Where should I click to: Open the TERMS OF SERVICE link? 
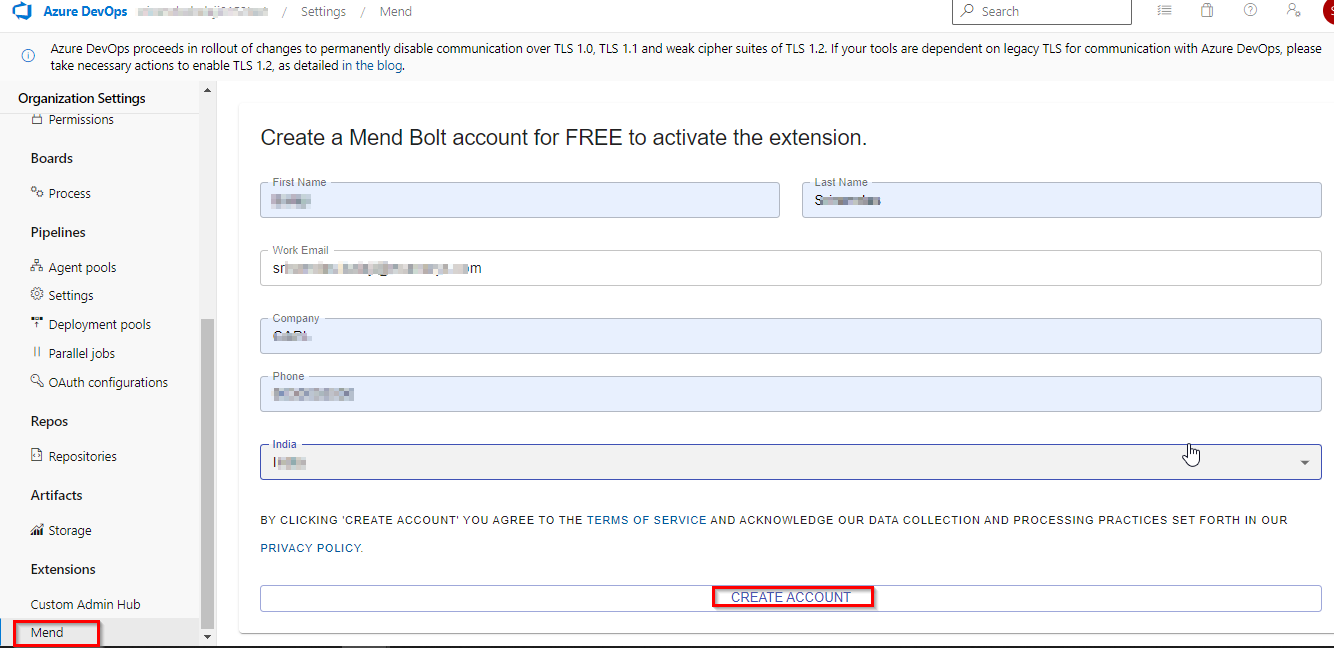646,520
